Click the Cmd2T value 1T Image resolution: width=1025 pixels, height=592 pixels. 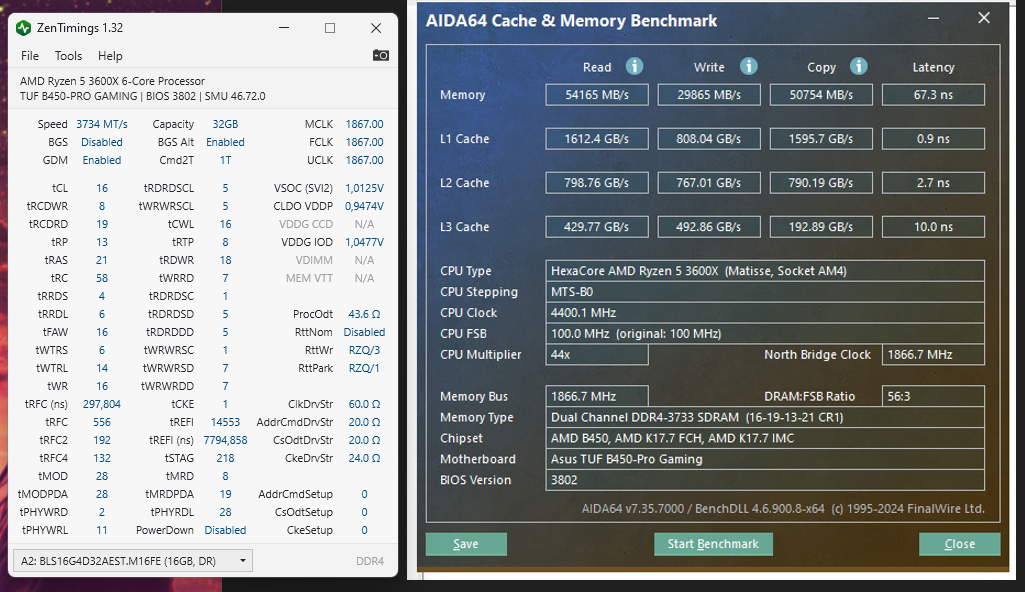click(225, 160)
